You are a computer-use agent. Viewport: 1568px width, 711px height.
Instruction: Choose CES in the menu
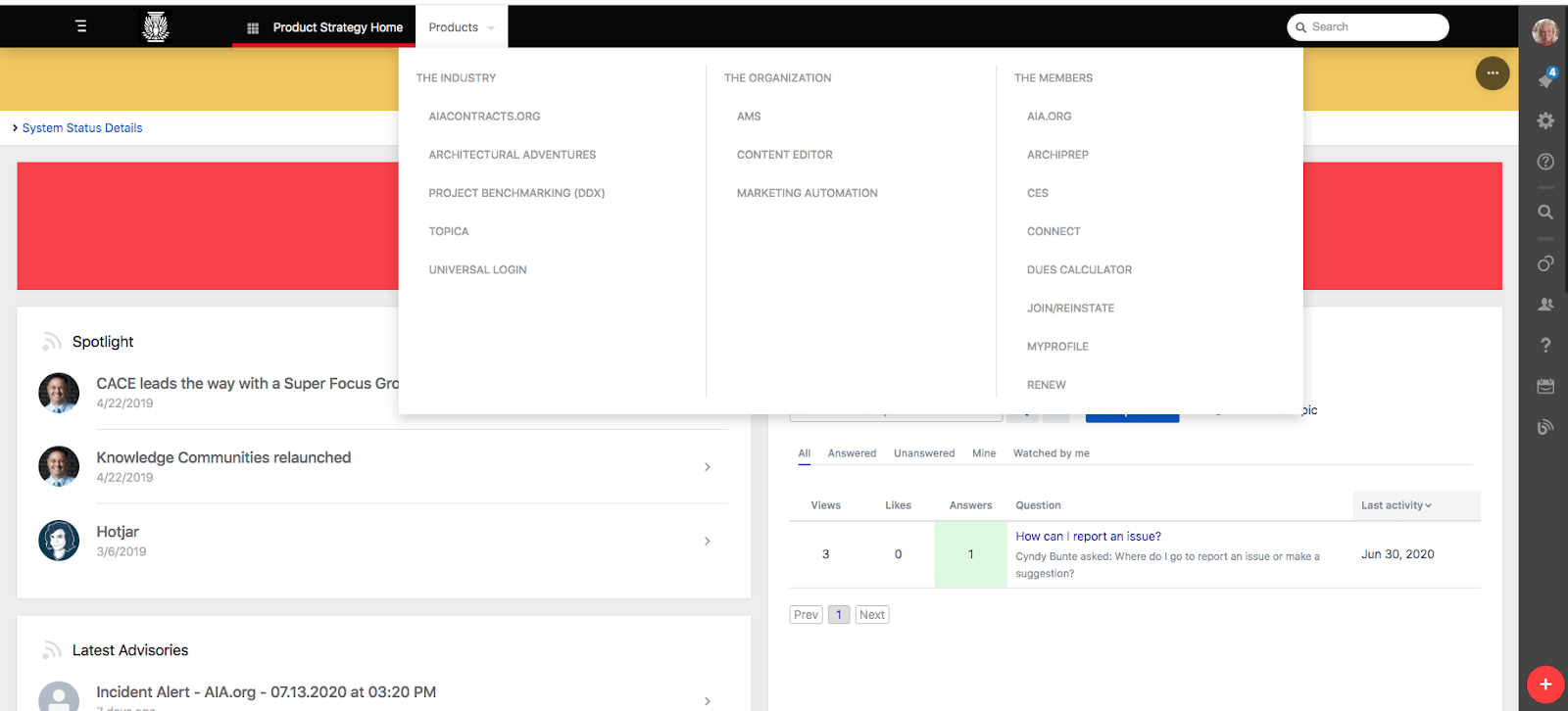(x=1037, y=193)
